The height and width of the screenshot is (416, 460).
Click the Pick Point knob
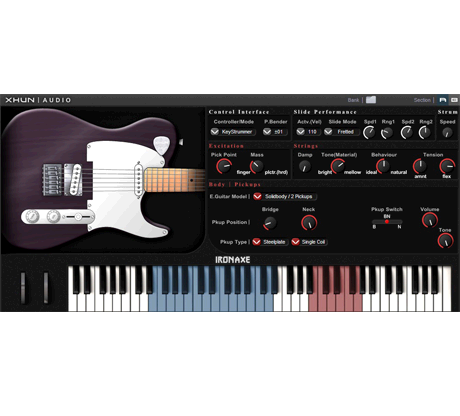coord(224,166)
